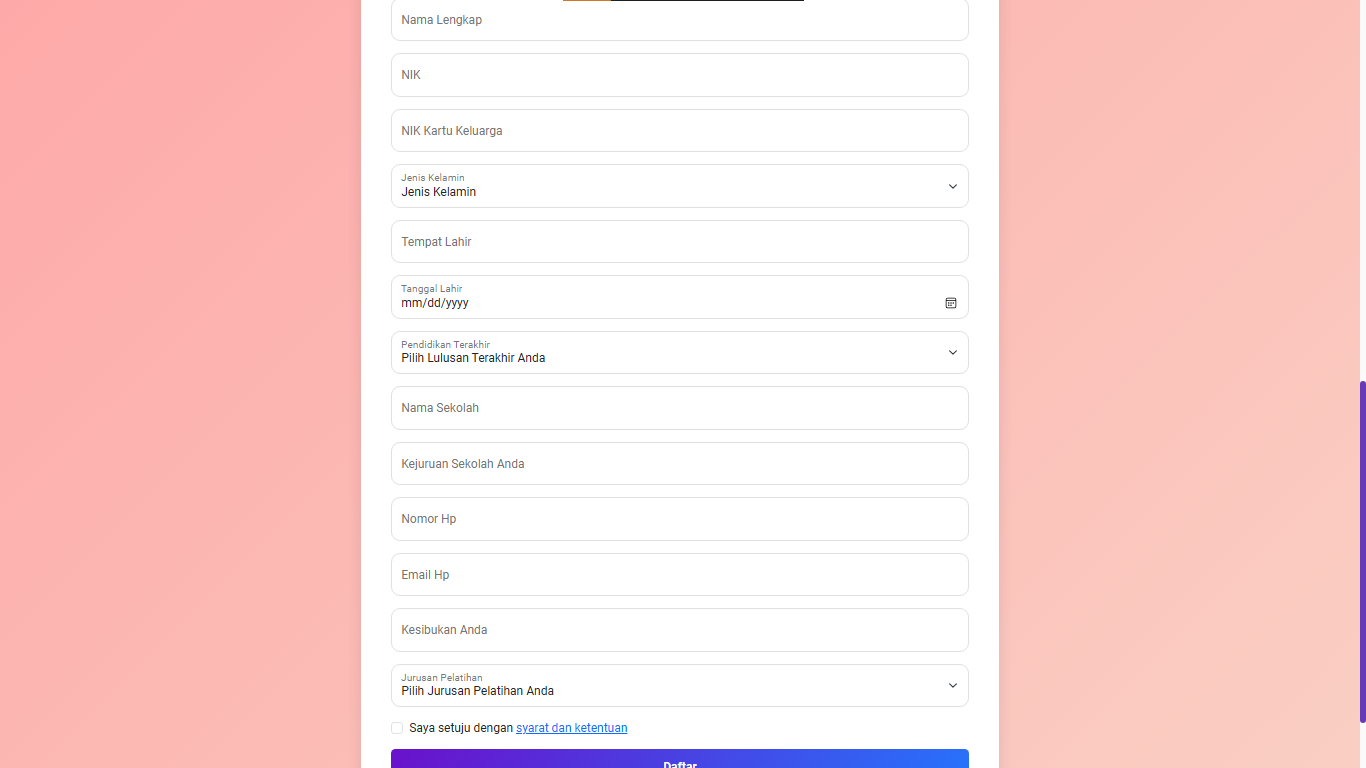Select the Nomor Hp input
This screenshot has width=1366, height=768.
679,519
